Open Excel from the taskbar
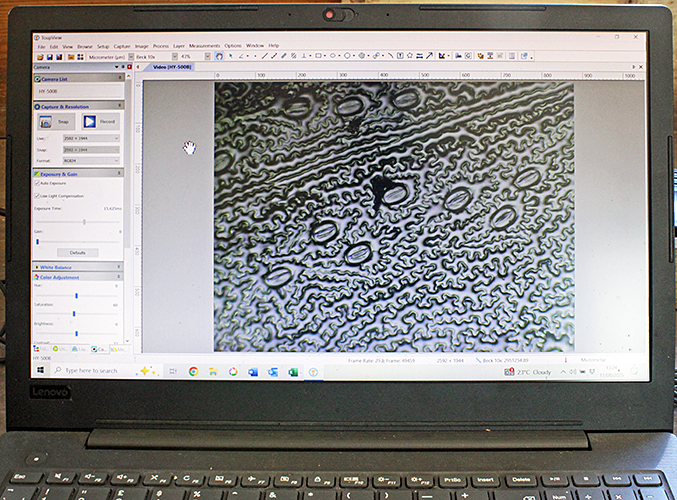This screenshot has height=500, width=677. (x=293, y=372)
